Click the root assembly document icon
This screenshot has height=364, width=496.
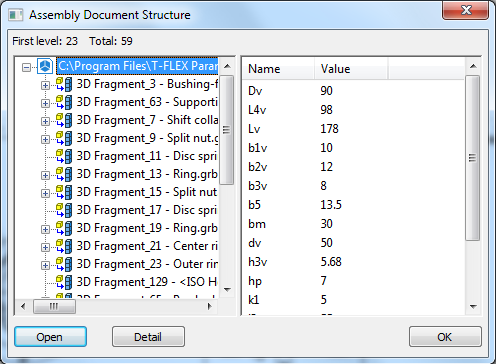coord(45,66)
